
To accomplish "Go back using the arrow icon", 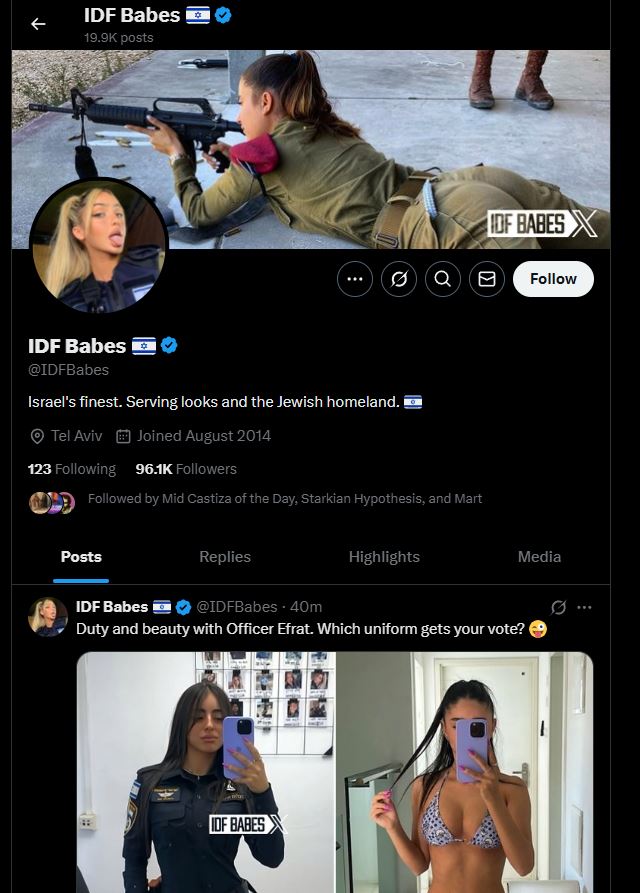I will (x=38, y=24).
